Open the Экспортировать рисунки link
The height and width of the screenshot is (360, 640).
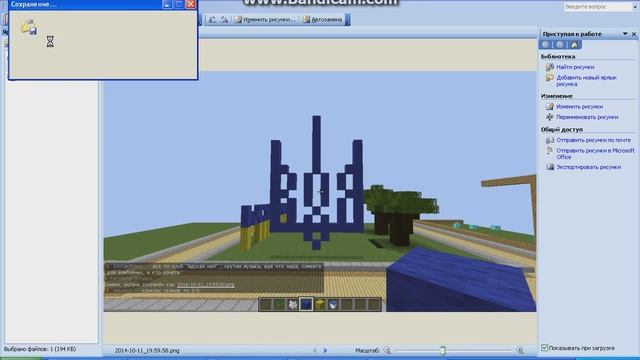(x=589, y=167)
